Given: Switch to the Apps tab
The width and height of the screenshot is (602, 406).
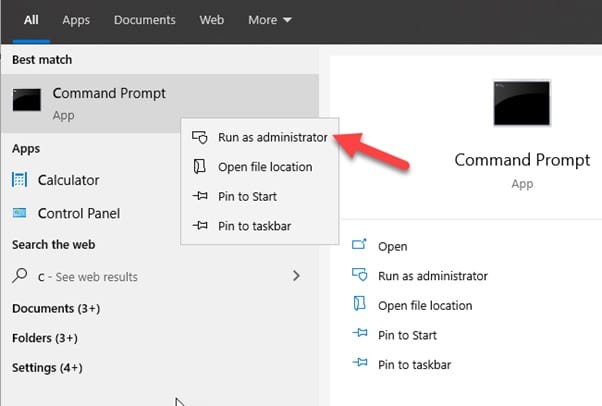Looking at the screenshot, I should pyautogui.click(x=76, y=20).
